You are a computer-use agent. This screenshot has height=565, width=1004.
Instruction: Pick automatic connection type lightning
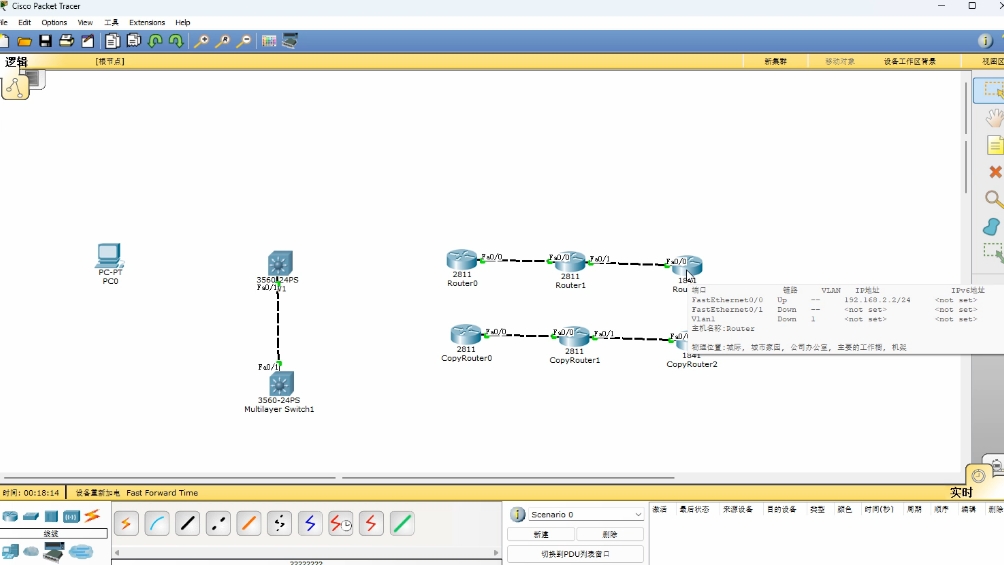point(126,524)
